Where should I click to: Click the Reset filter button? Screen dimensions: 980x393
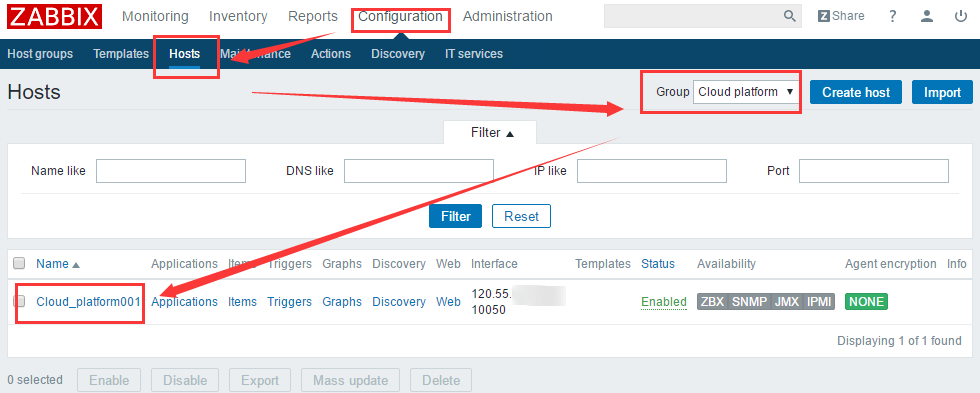[x=521, y=216]
